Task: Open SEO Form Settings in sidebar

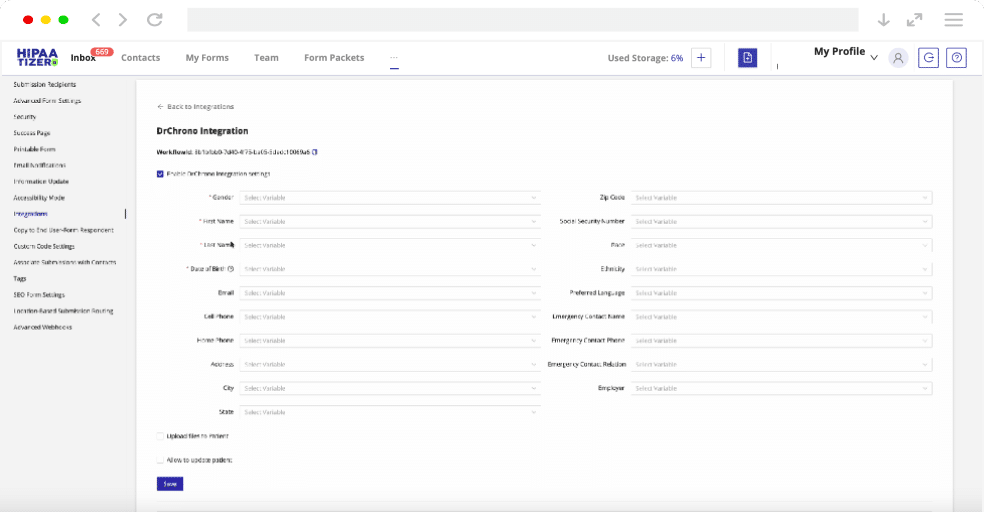Action: click(x=39, y=295)
